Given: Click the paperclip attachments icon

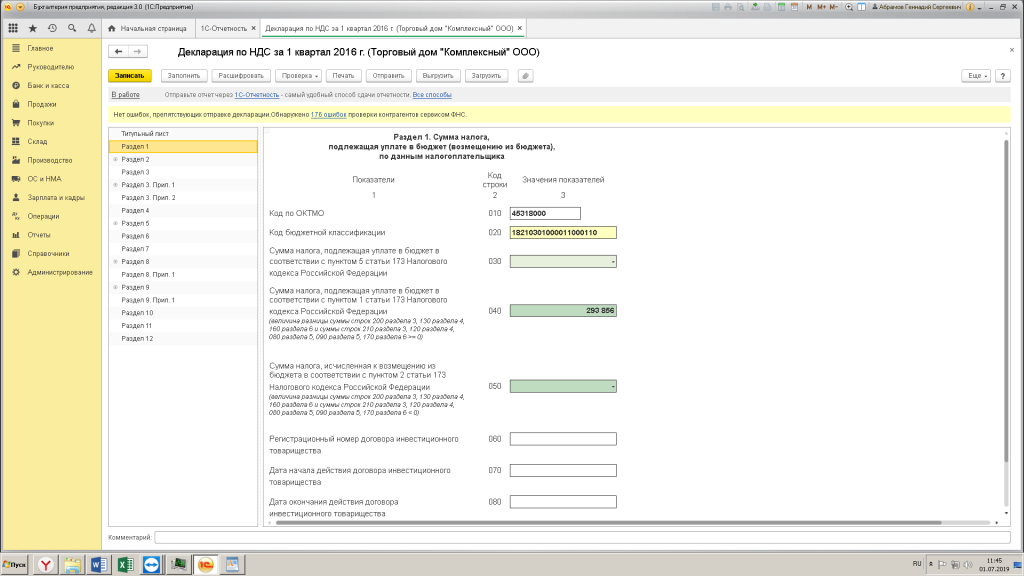Looking at the screenshot, I should tap(525, 76).
